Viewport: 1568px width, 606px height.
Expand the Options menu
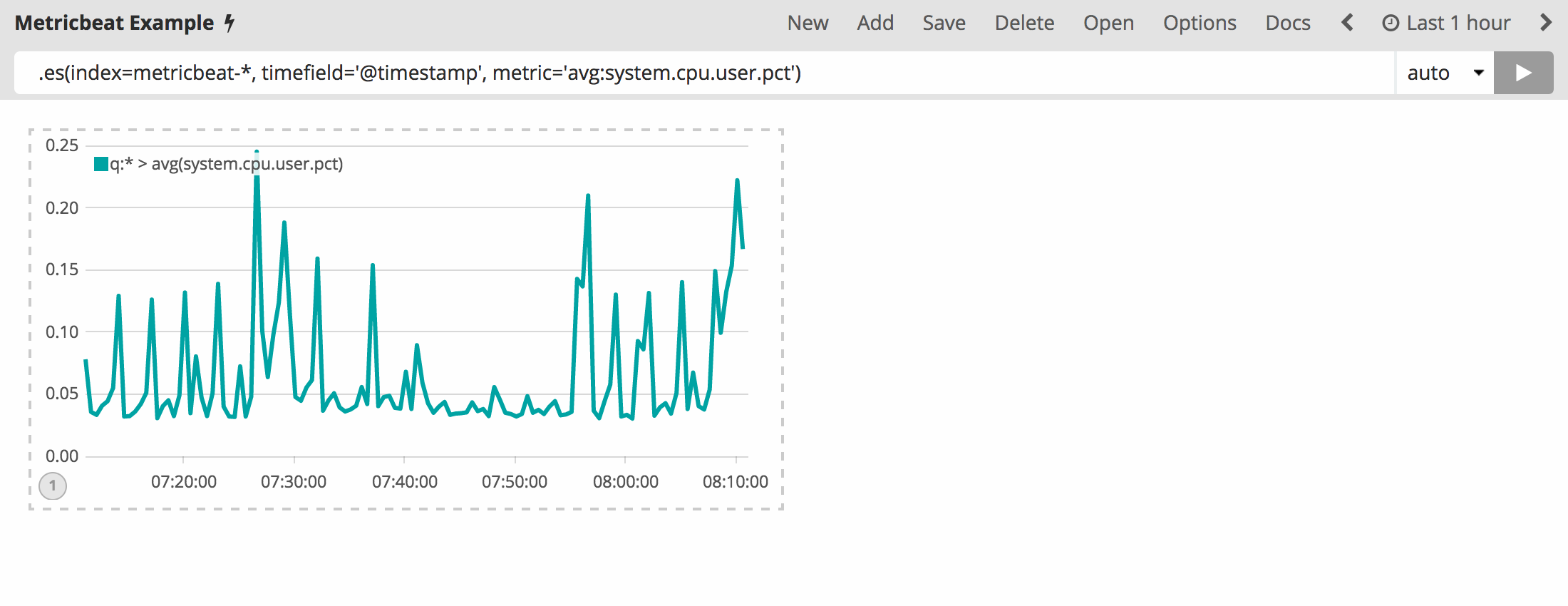pyautogui.click(x=1200, y=24)
